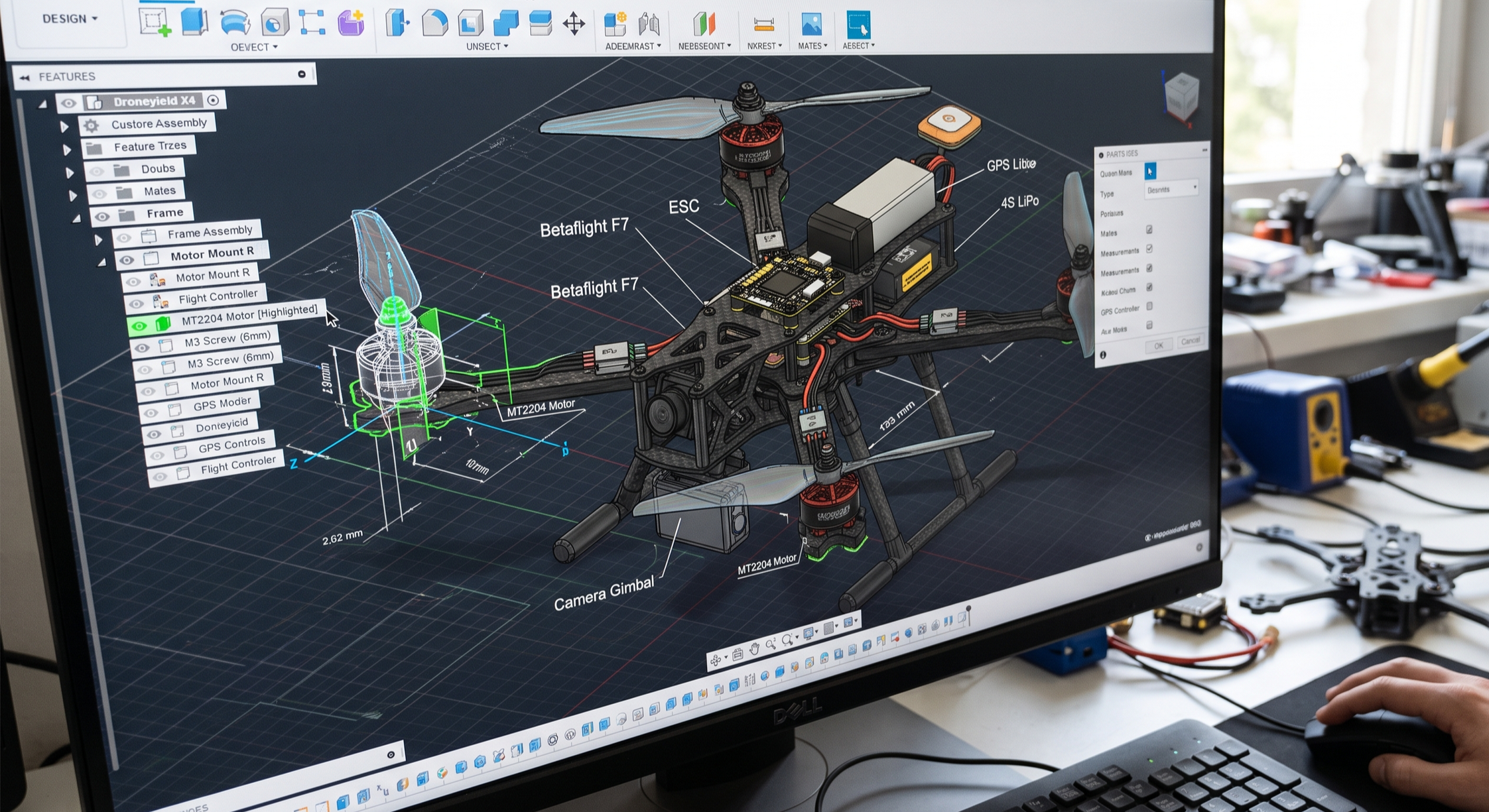Open the UNSECT toolbar menu

(x=487, y=46)
